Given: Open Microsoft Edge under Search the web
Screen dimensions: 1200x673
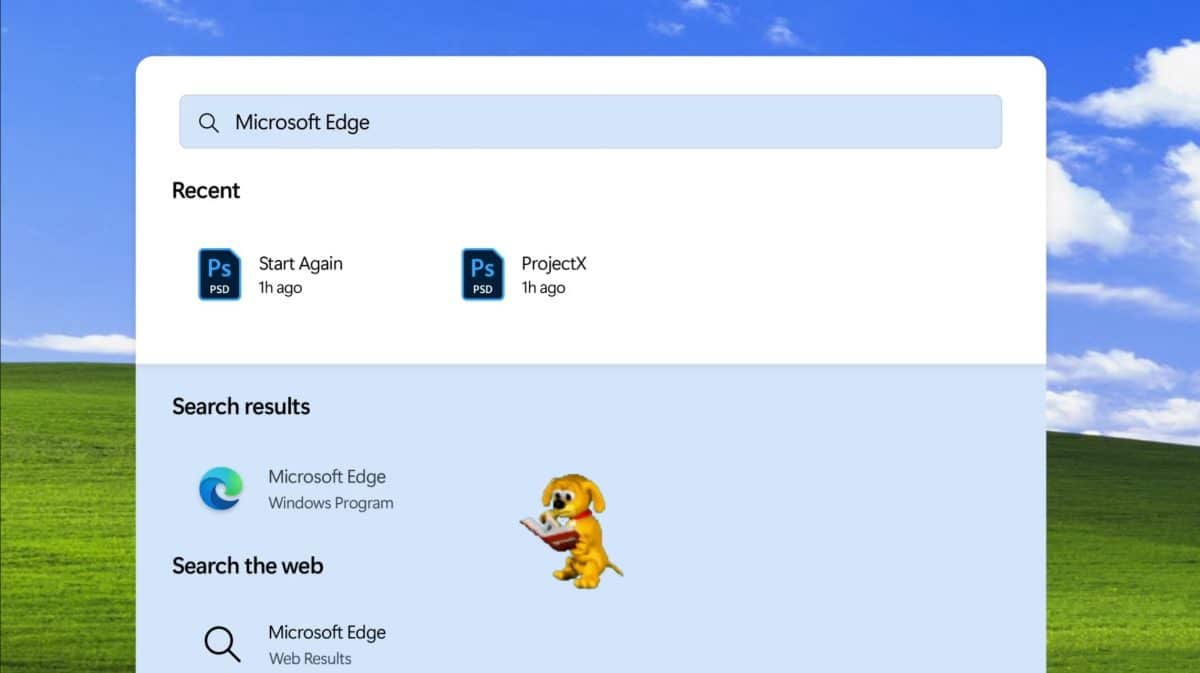Looking at the screenshot, I should click(x=326, y=632).
